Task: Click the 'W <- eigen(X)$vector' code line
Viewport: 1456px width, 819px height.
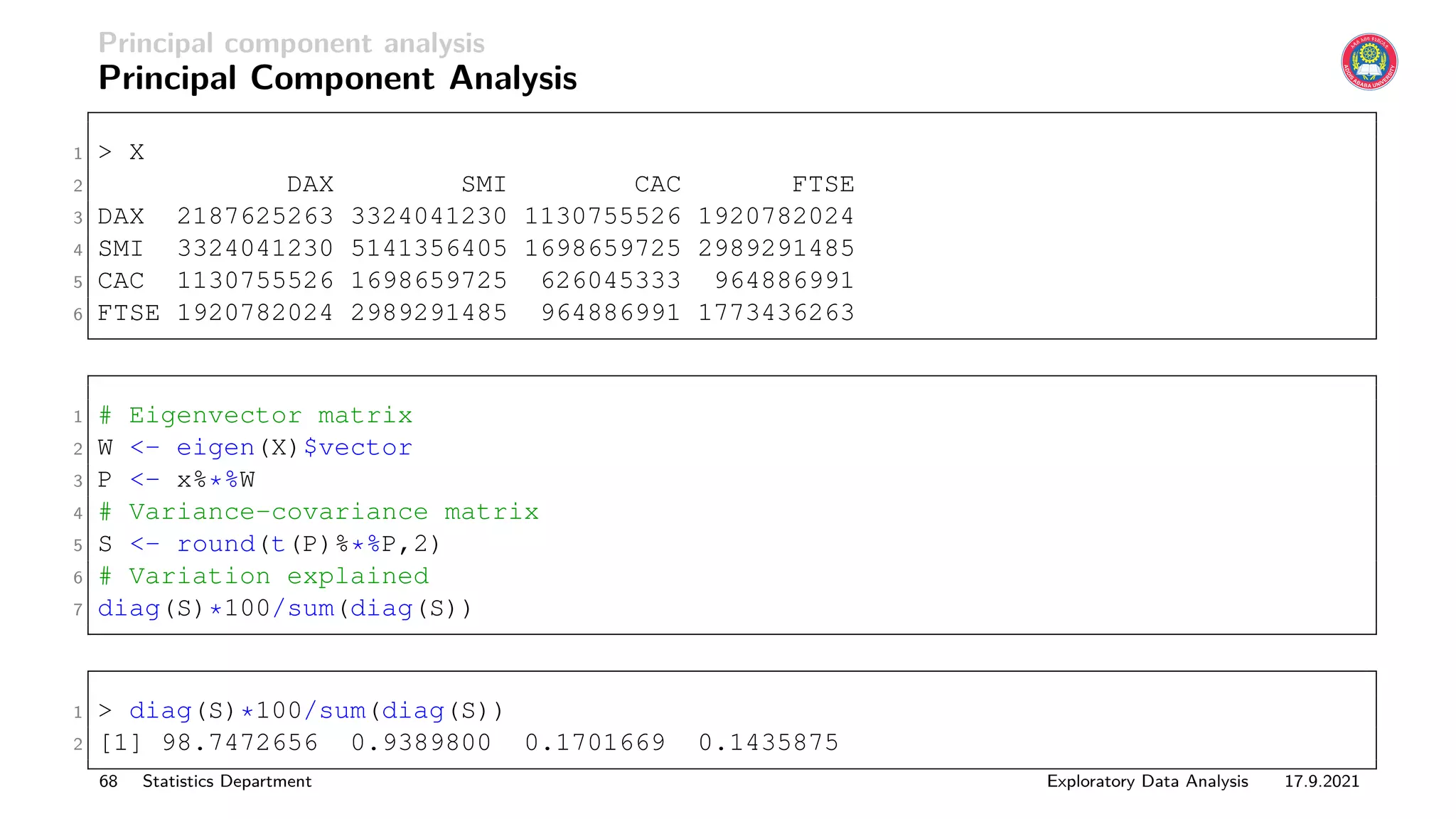Action: 255,448
